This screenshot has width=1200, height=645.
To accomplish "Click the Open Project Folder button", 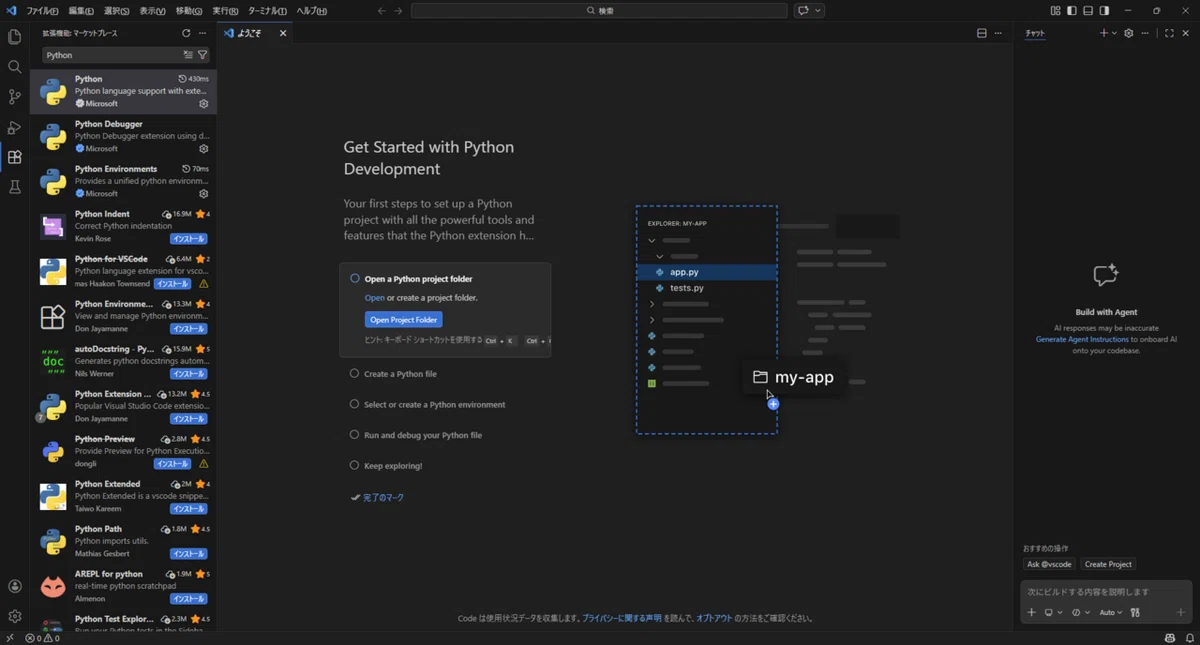I will [404, 320].
